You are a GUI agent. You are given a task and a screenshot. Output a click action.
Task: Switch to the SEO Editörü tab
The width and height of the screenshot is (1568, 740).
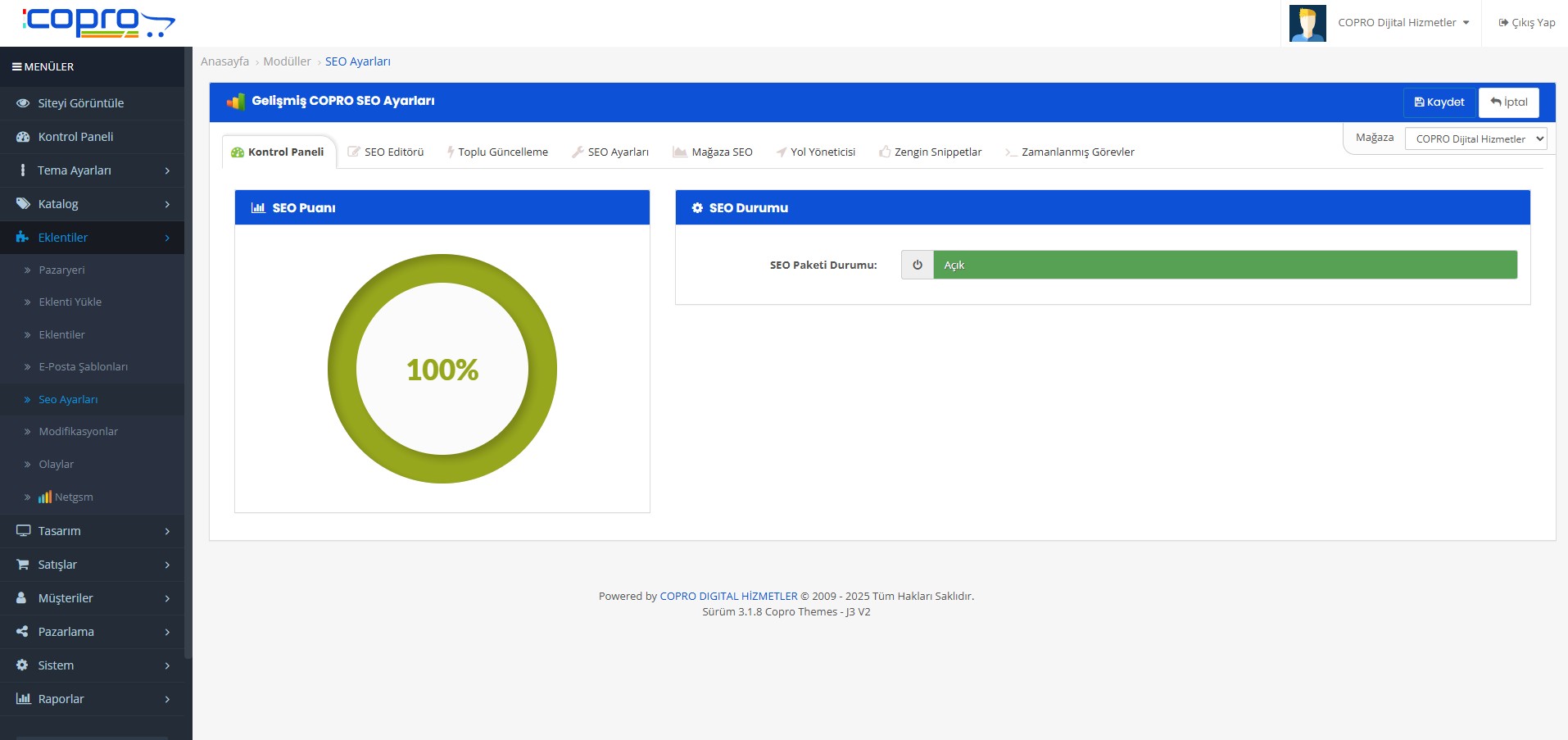pos(386,152)
